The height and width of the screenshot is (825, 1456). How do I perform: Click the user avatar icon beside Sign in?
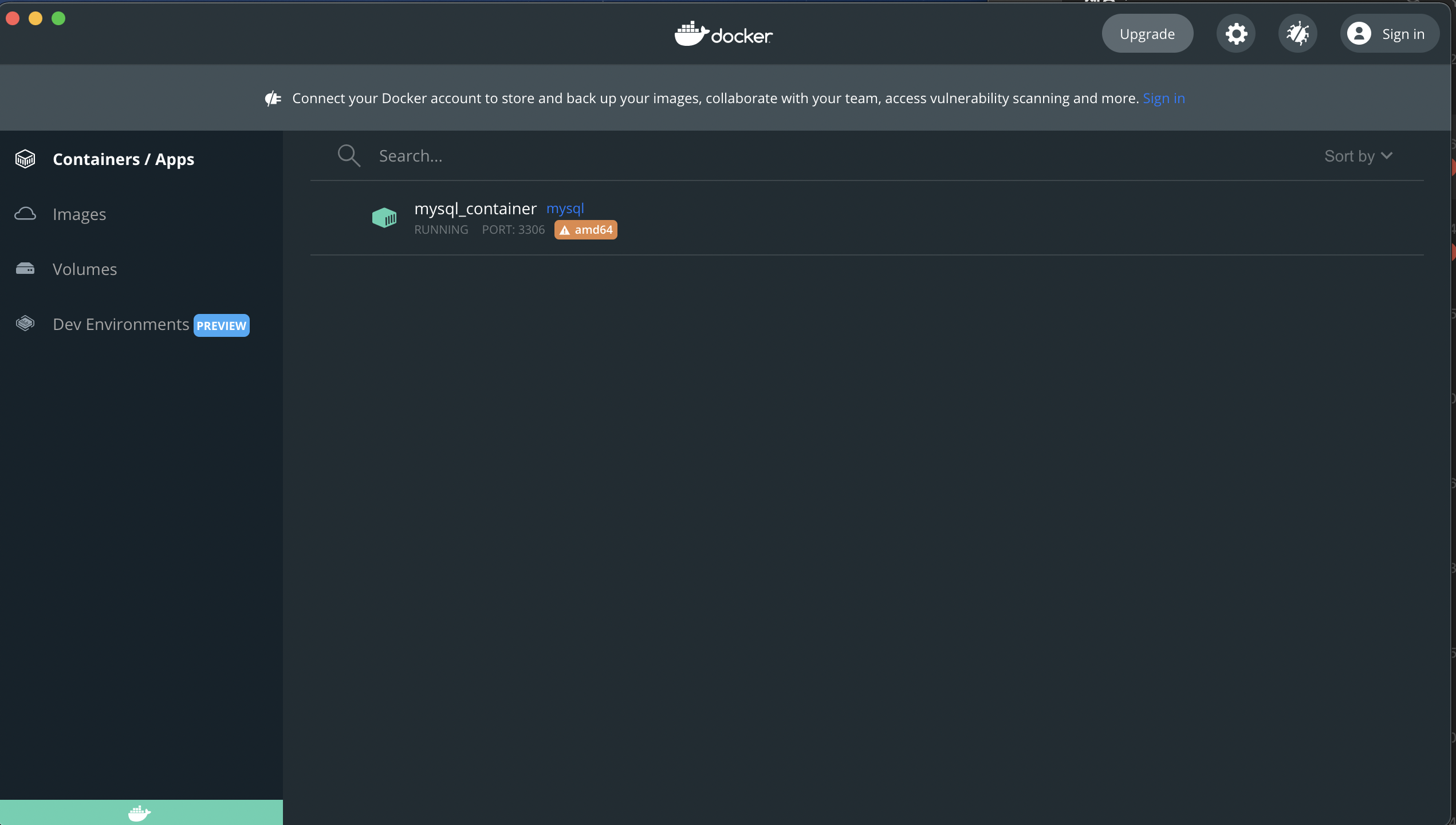(x=1359, y=34)
